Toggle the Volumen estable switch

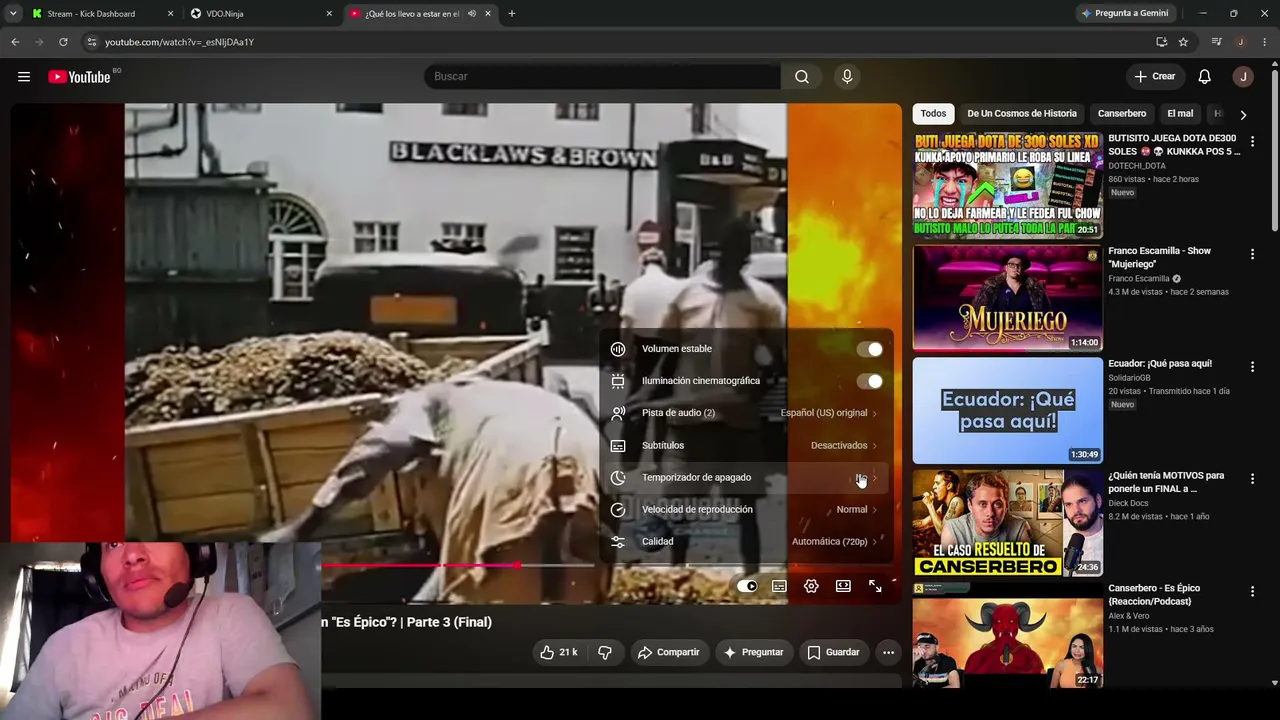[870, 349]
